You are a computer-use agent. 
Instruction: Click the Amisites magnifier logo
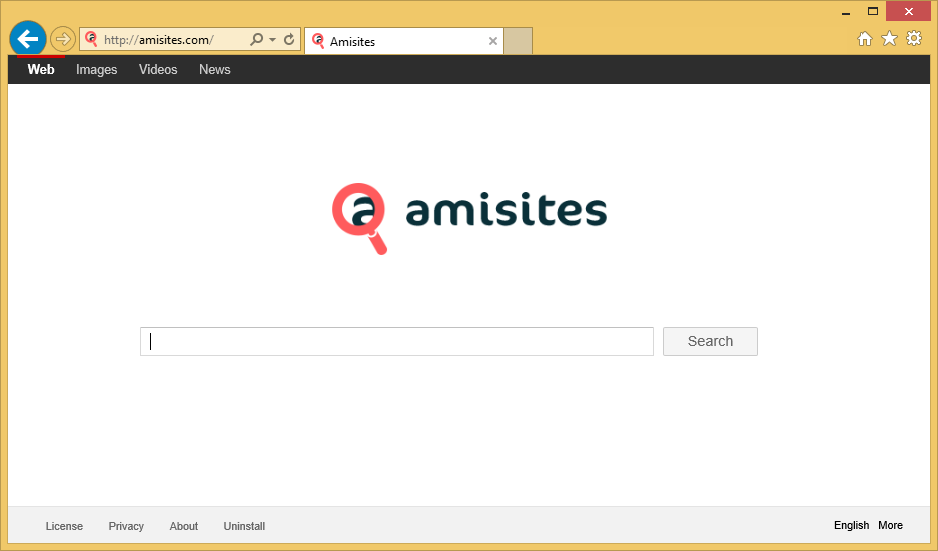click(360, 217)
